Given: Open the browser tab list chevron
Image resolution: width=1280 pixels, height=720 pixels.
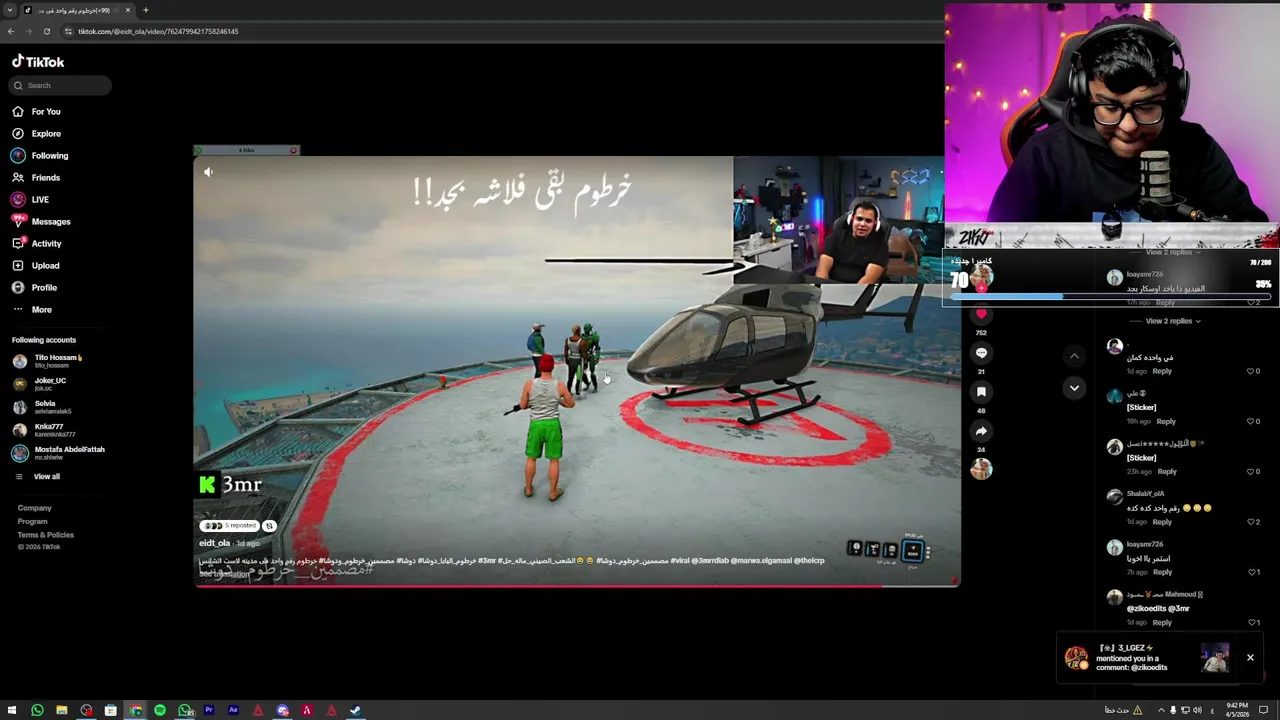Looking at the screenshot, I should point(9,10).
